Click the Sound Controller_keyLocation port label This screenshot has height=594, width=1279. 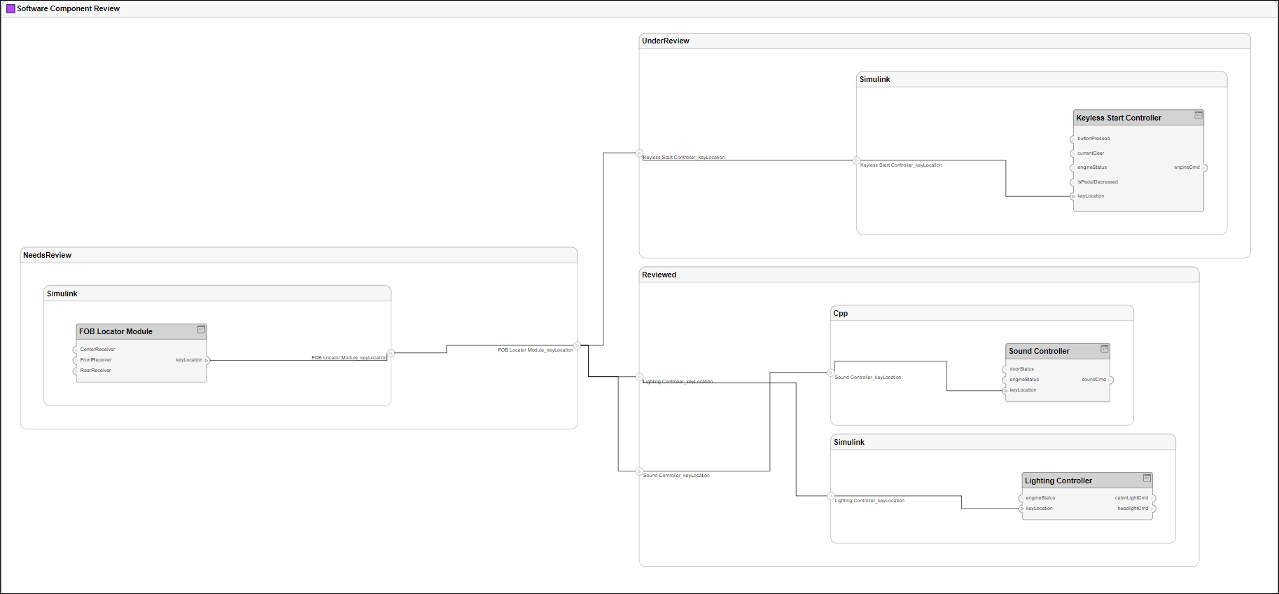coord(678,473)
